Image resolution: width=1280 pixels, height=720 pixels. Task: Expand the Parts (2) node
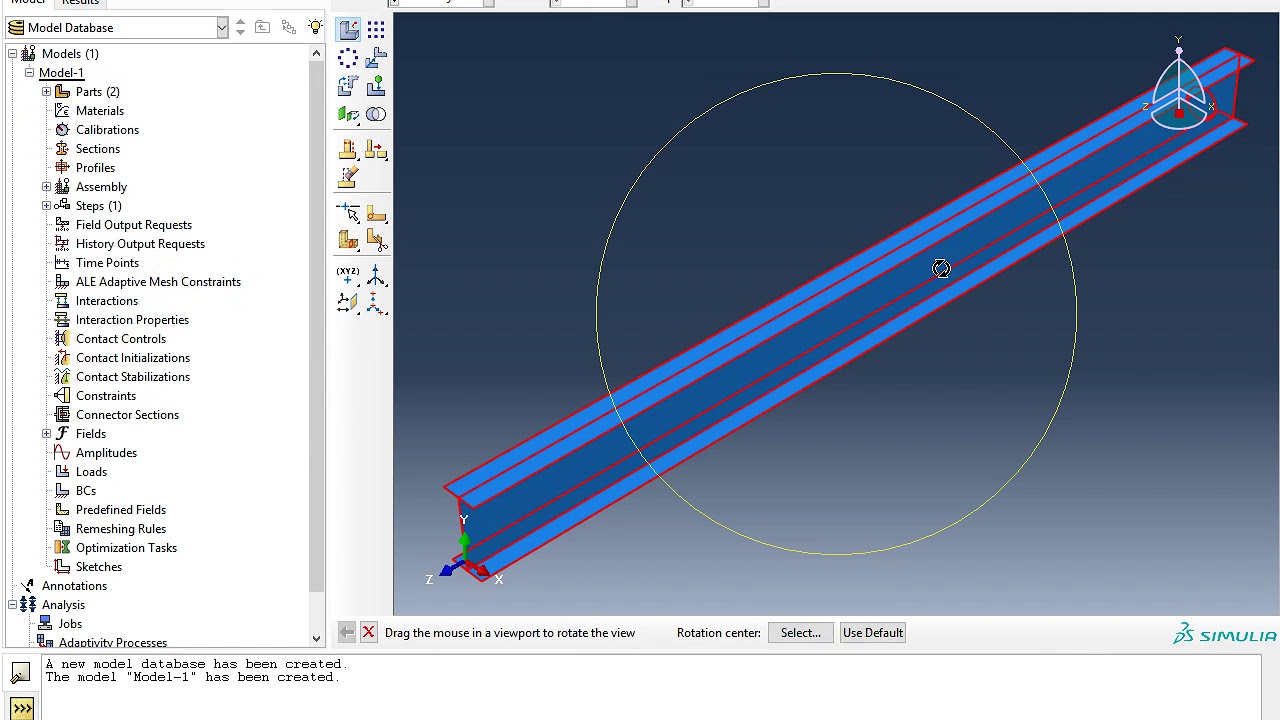(x=46, y=92)
